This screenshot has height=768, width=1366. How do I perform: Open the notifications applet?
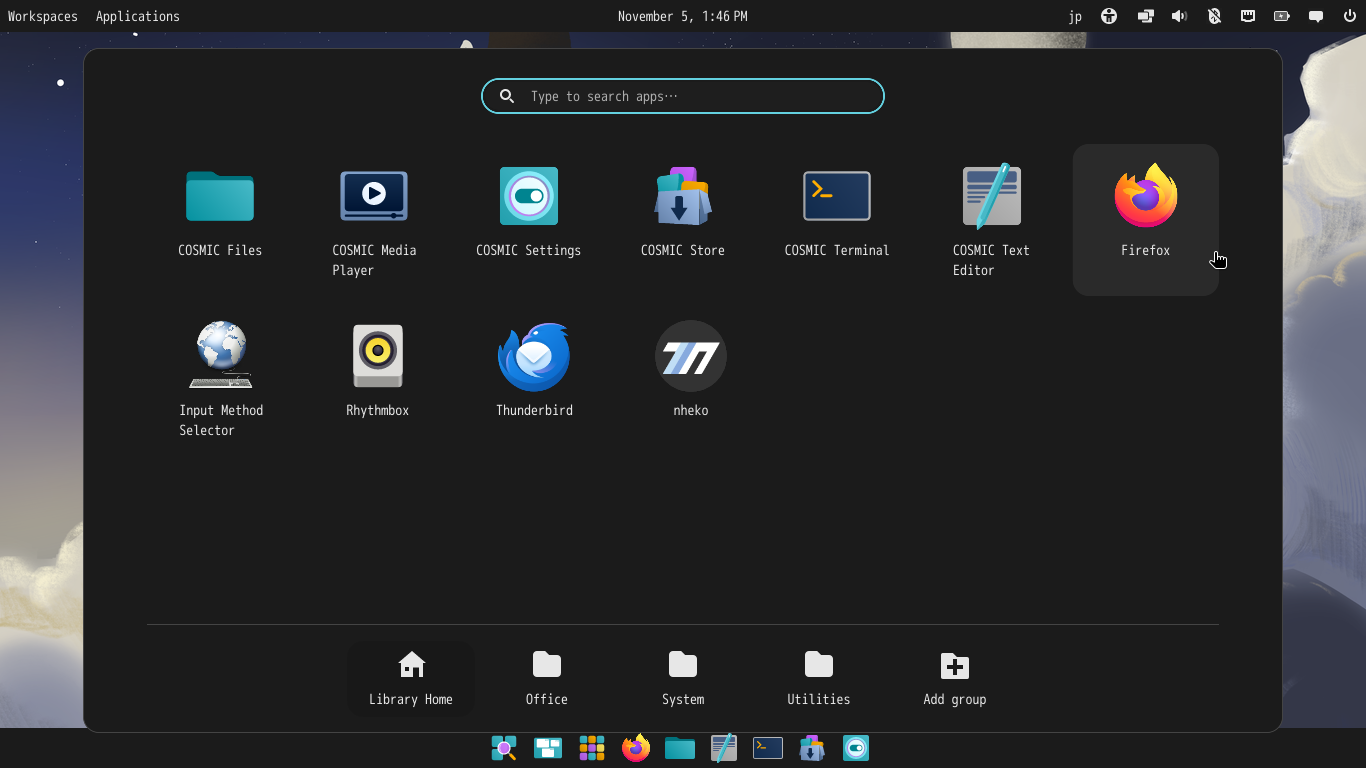[1316, 16]
